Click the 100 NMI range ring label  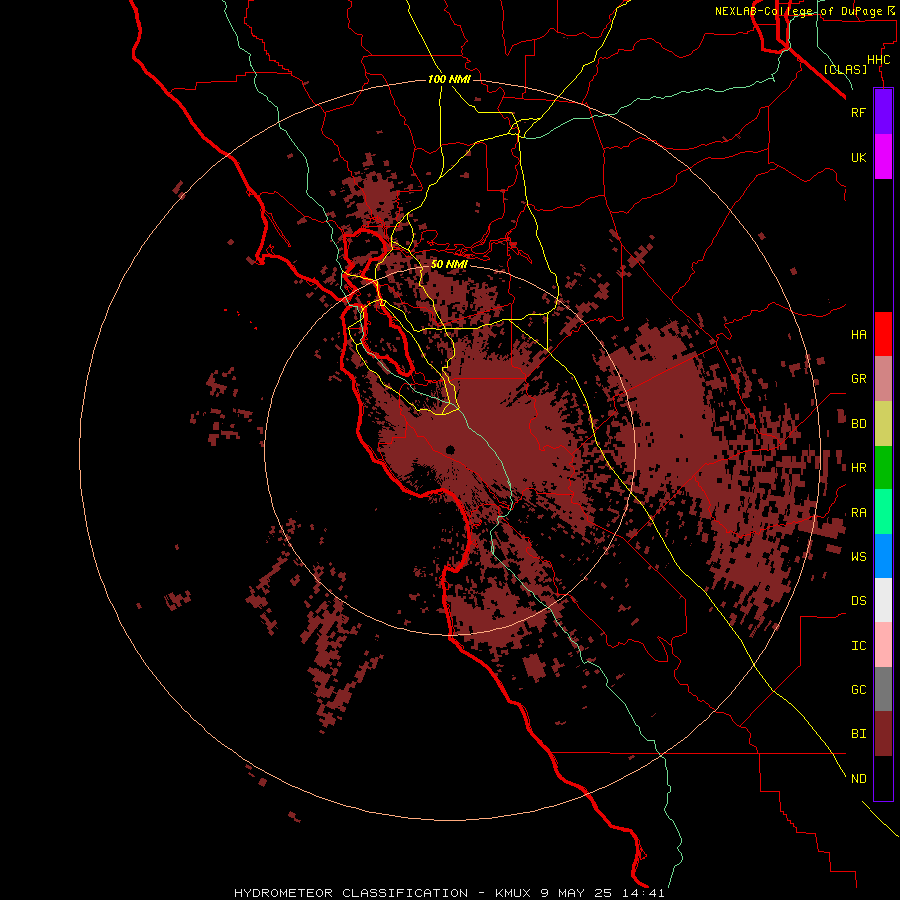tap(449, 79)
